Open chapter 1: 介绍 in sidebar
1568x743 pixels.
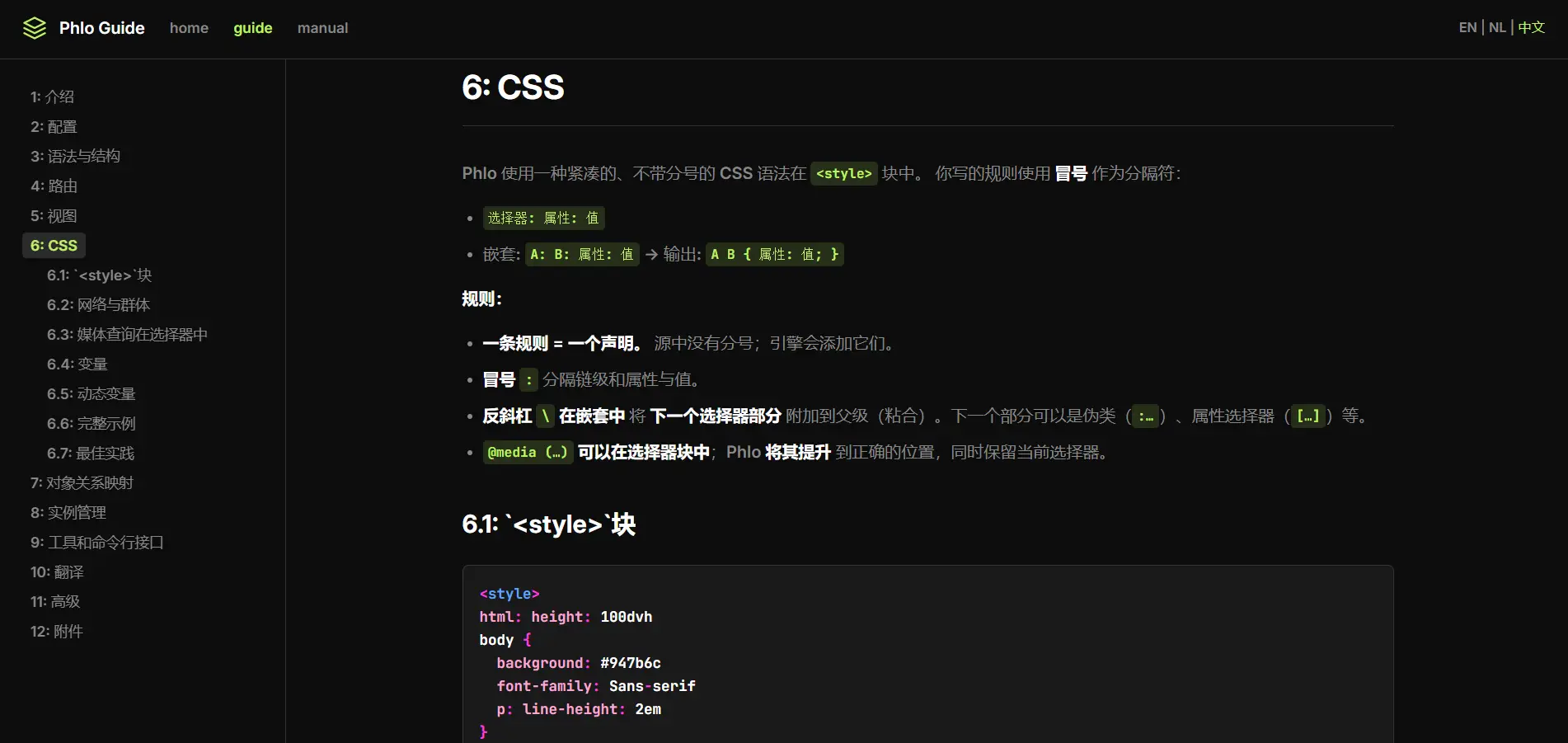(52, 97)
